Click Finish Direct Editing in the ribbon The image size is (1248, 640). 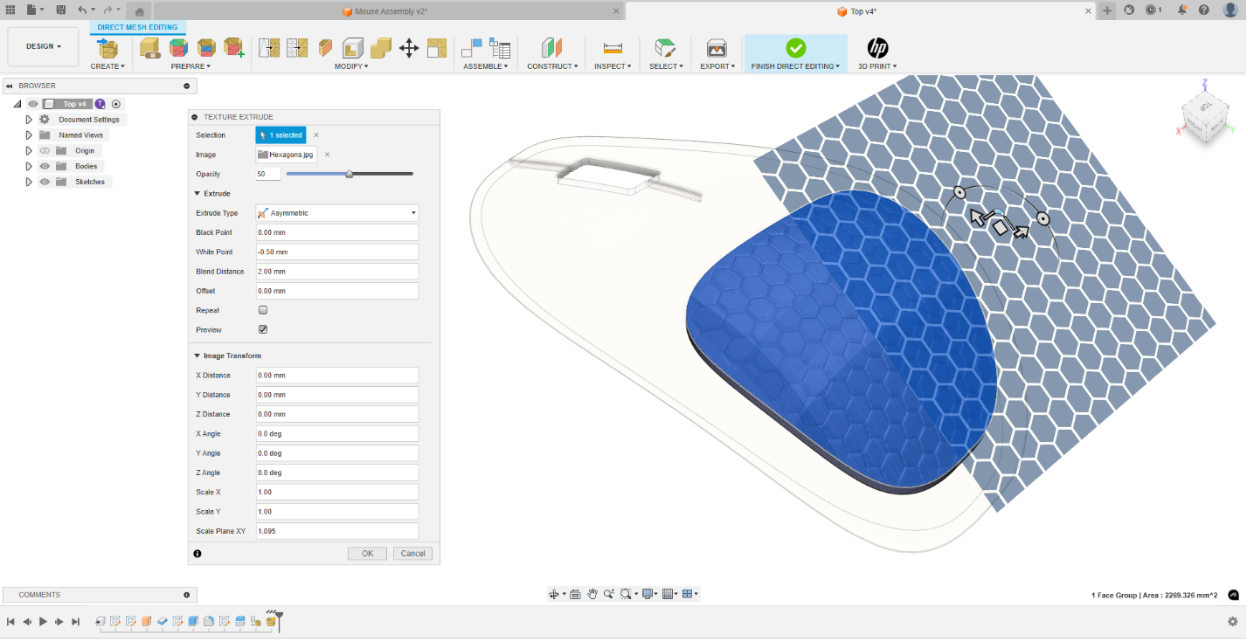(x=795, y=47)
